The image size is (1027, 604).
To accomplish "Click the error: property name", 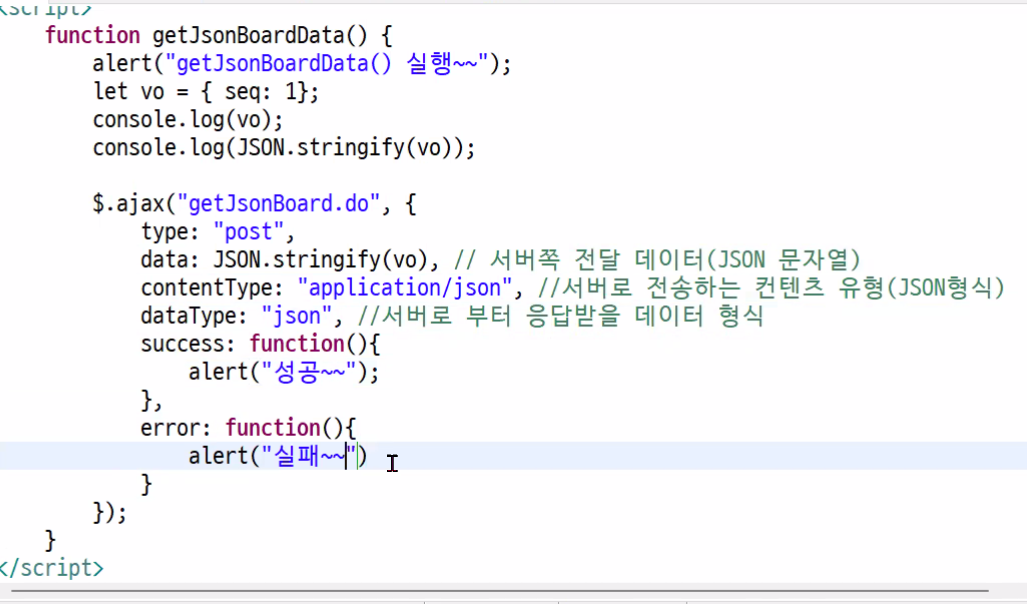I will click(176, 428).
